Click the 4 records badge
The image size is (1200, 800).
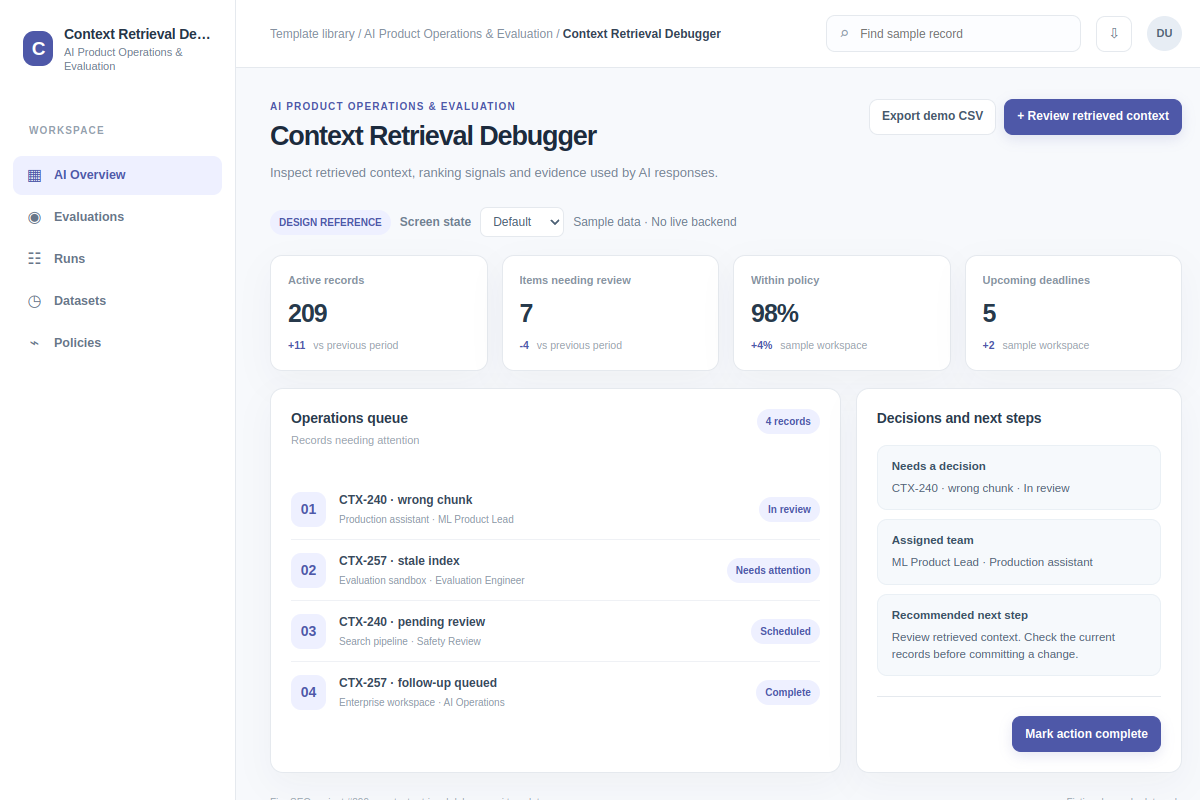788,422
